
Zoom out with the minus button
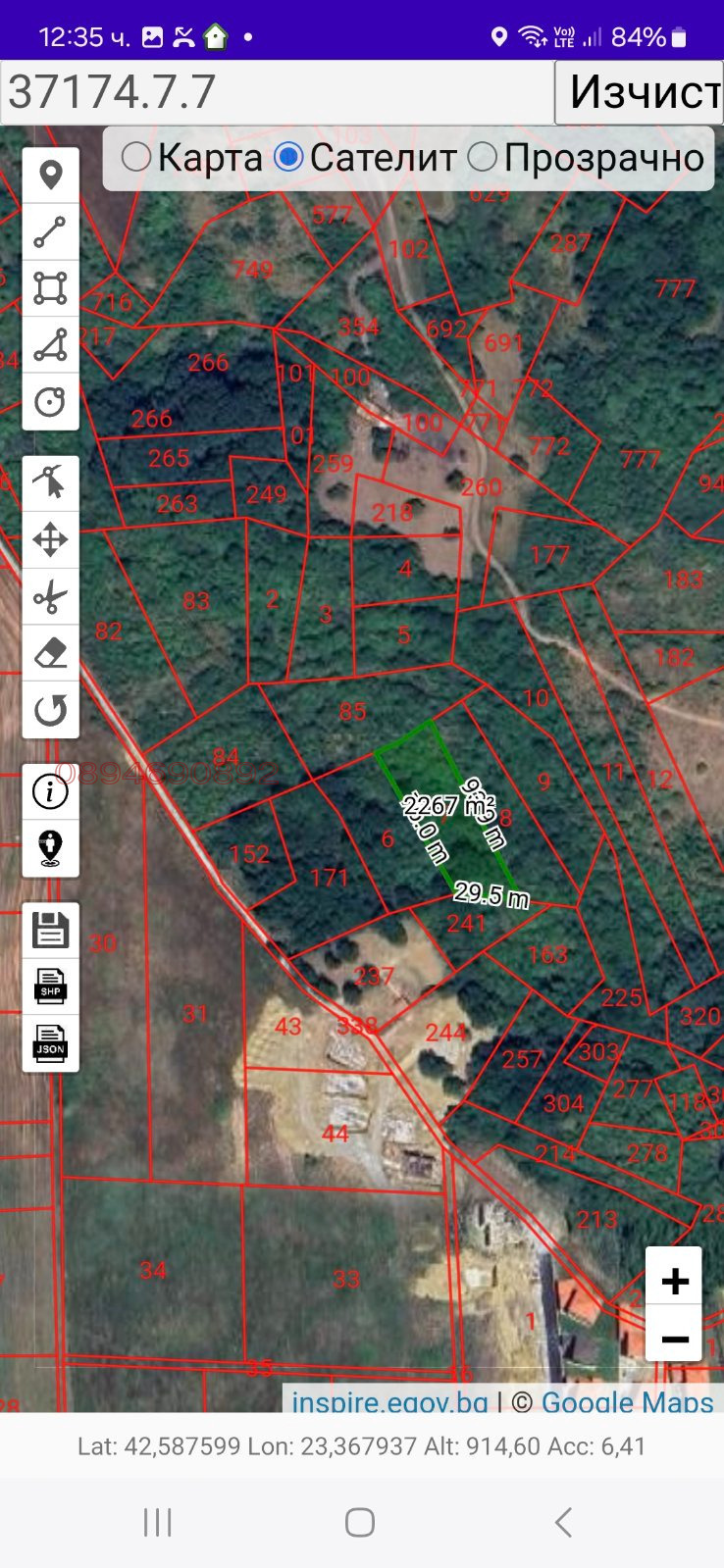674,1338
